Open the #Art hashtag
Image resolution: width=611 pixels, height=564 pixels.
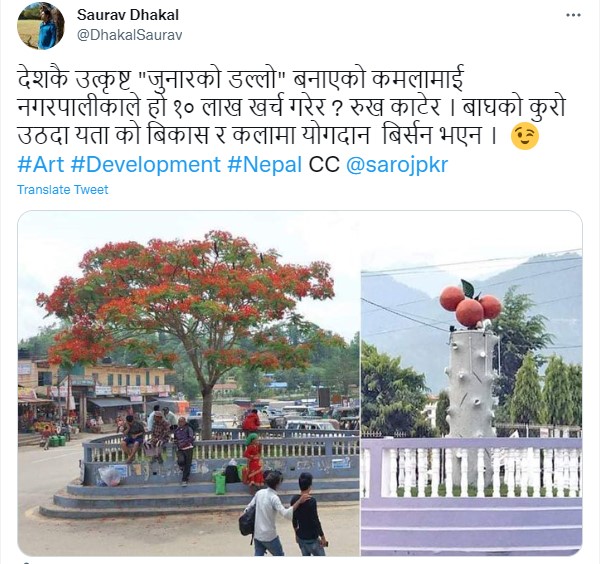point(41,164)
